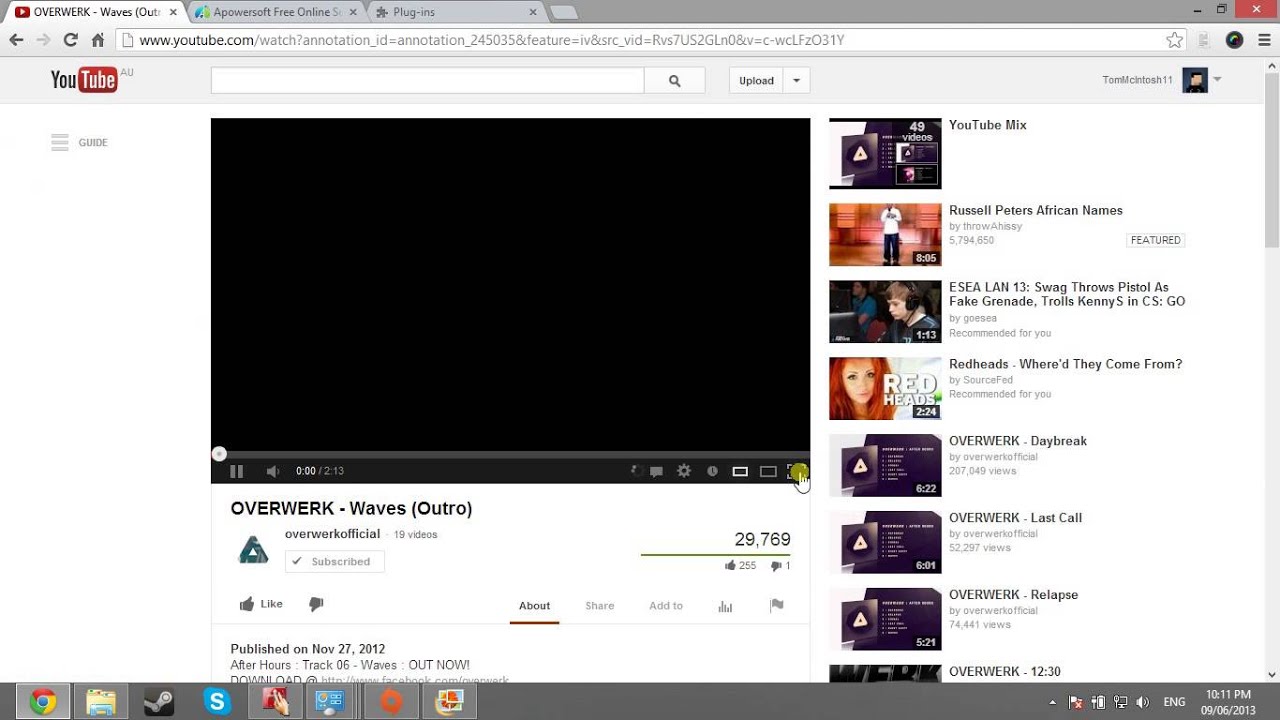Close the Plug-ins tab
This screenshot has height=720, width=1280.
click(533, 12)
